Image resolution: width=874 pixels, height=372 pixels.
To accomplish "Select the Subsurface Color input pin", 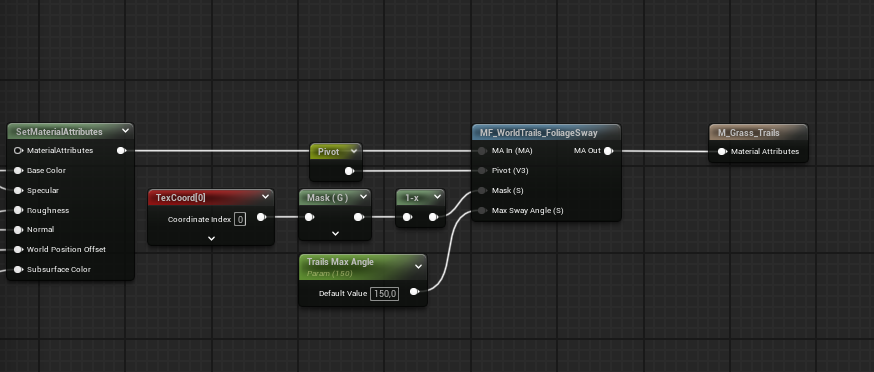I will coord(18,269).
